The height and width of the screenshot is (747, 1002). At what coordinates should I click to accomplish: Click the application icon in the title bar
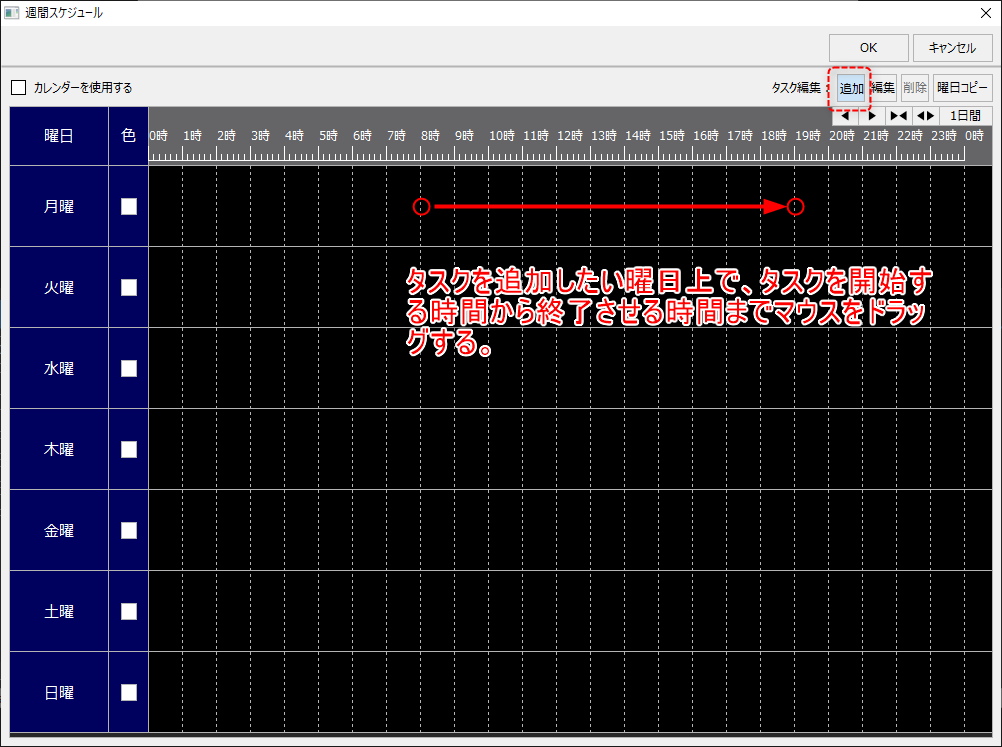13,12
